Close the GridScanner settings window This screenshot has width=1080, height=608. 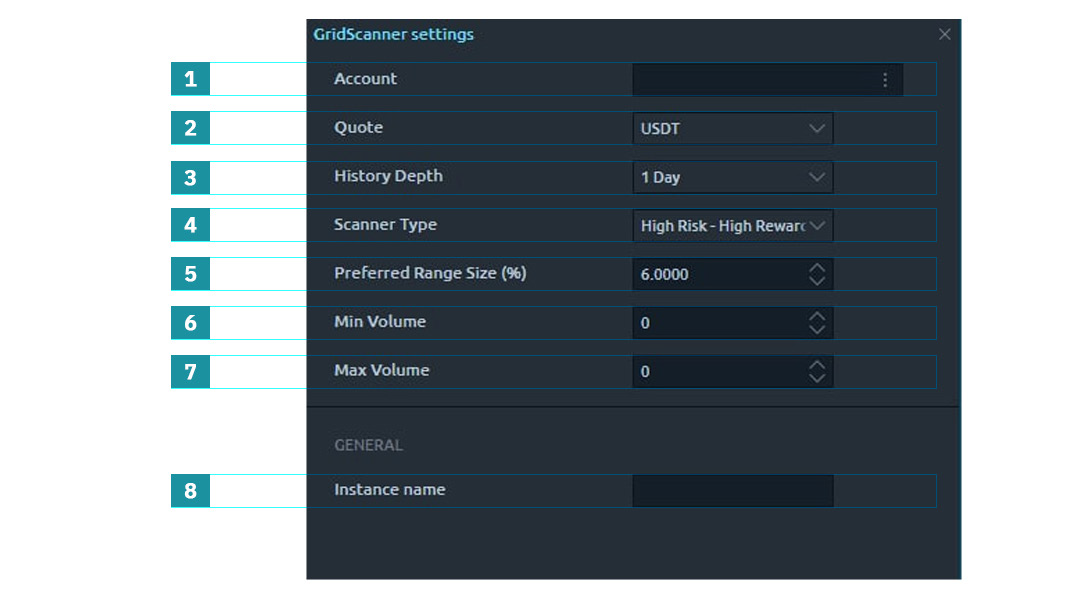point(944,34)
